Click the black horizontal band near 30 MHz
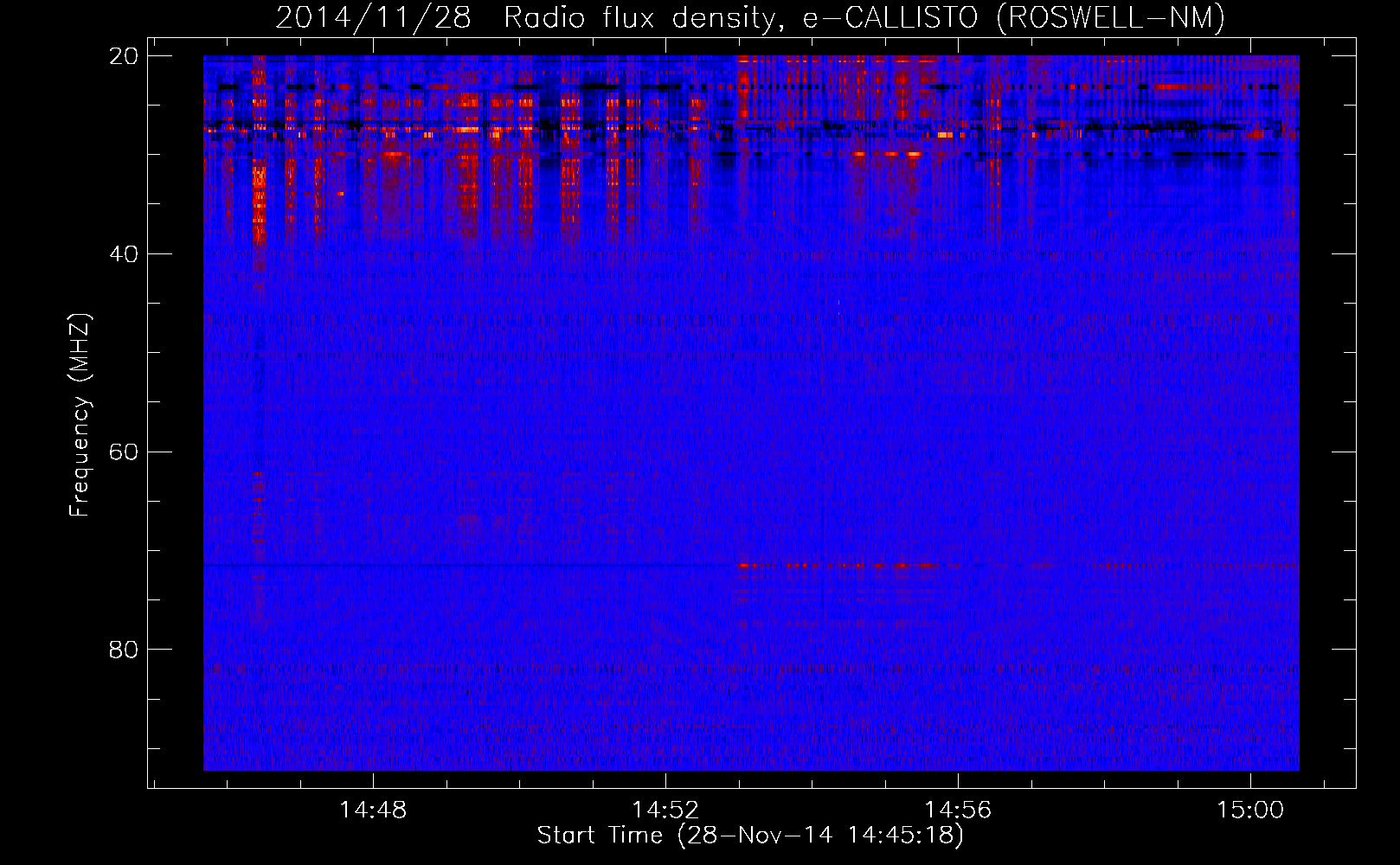1400x865 pixels. pyautogui.click(x=1125, y=154)
